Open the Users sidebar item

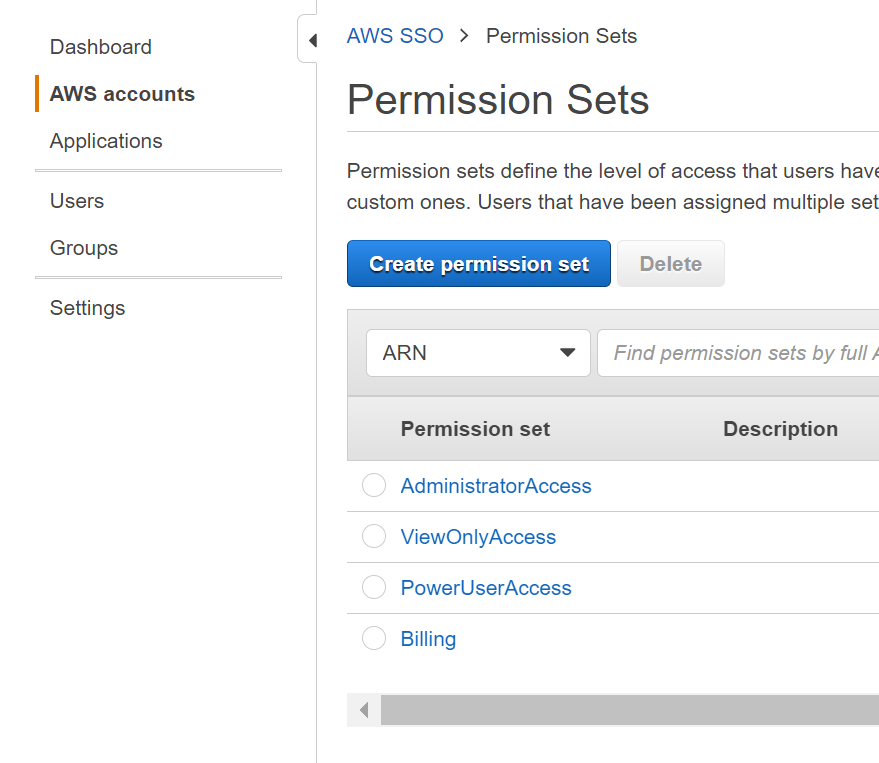(77, 201)
